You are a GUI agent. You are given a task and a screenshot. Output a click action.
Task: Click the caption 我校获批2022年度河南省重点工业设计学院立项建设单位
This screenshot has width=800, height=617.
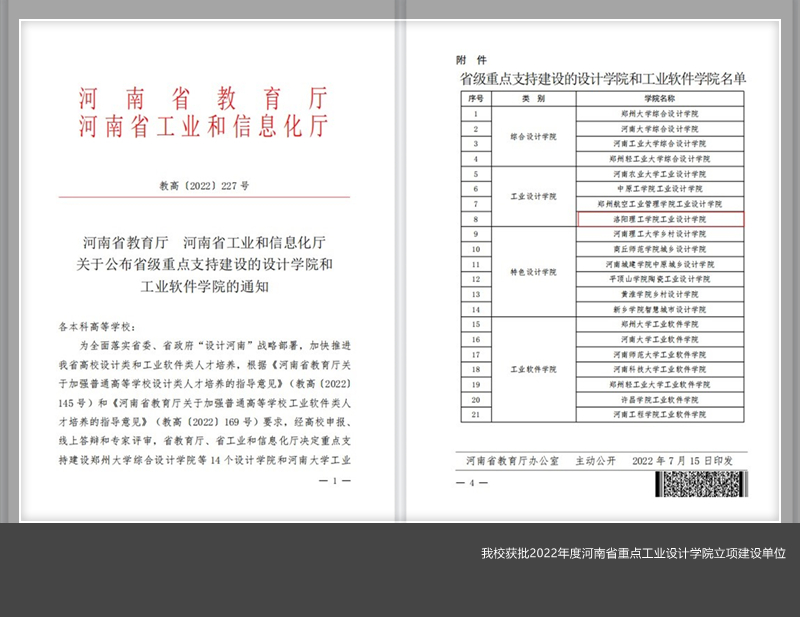(633, 553)
